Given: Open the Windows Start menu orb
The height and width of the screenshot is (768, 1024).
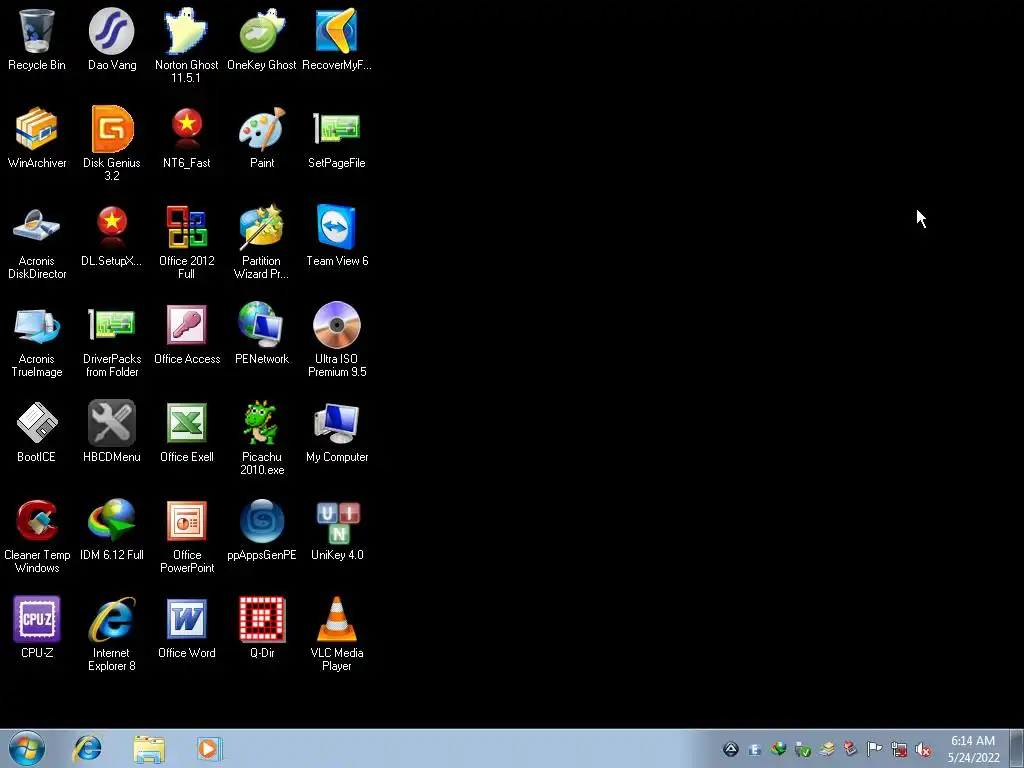Looking at the screenshot, I should (27, 748).
